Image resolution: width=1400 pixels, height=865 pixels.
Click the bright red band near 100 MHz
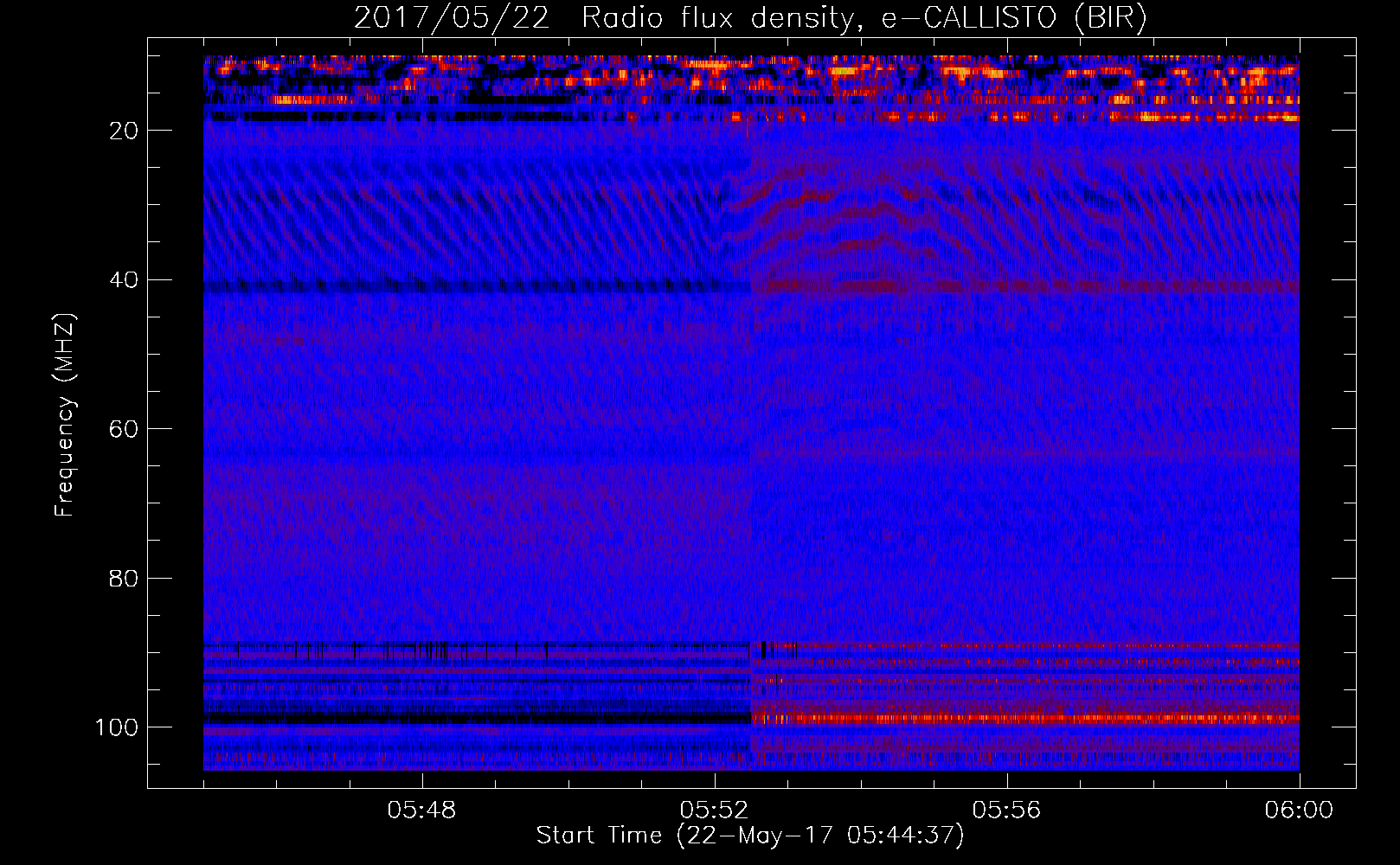(x=1024, y=718)
